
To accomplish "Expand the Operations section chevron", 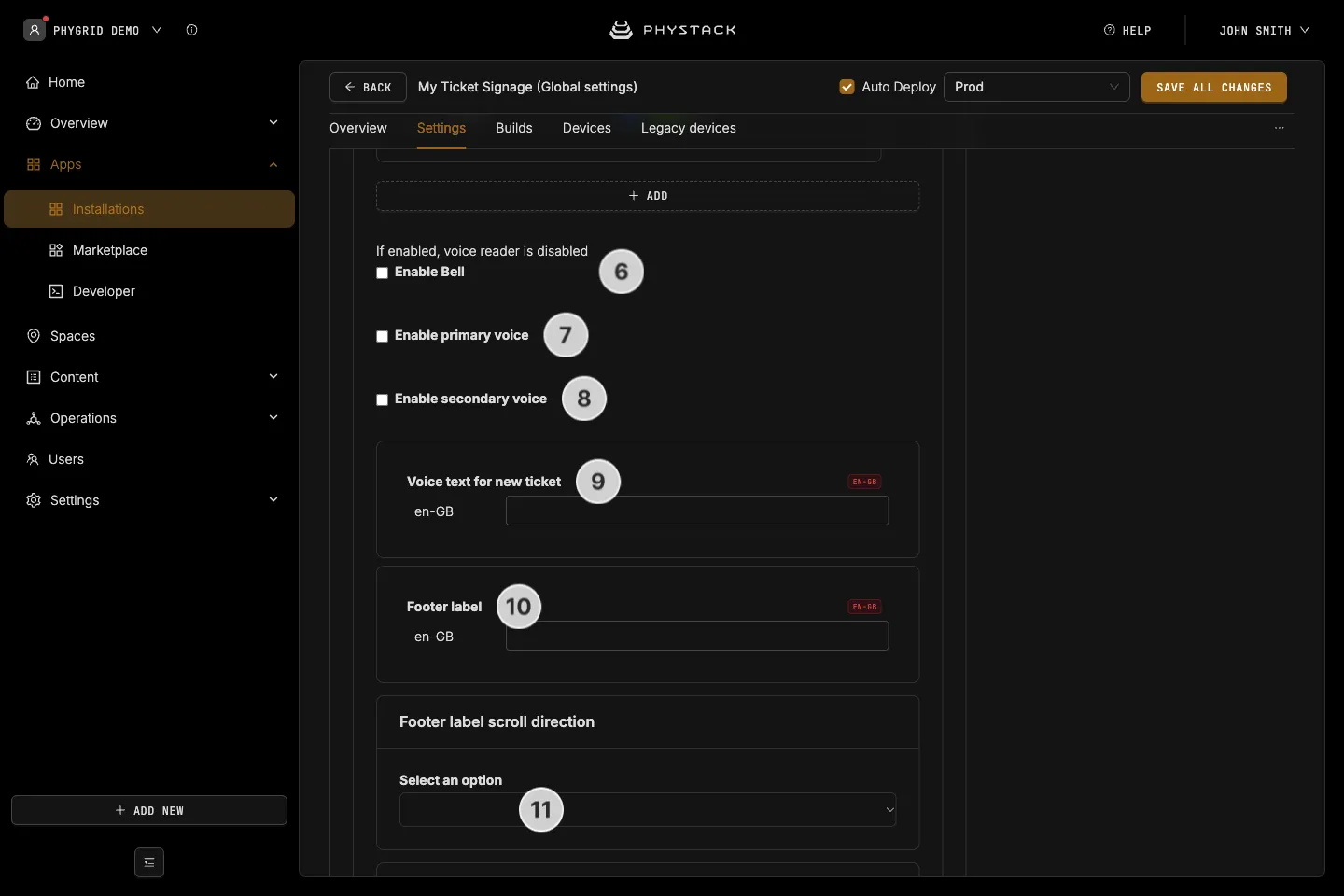I will tap(273, 418).
